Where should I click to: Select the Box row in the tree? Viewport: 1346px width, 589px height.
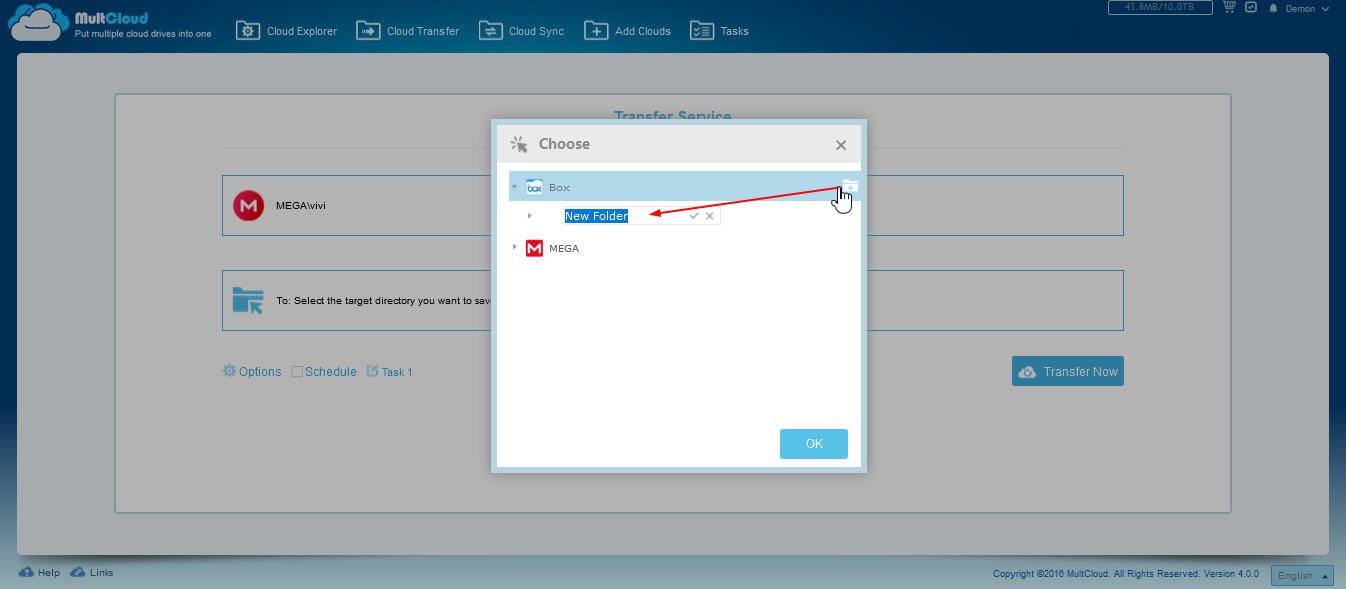(x=684, y=187)
